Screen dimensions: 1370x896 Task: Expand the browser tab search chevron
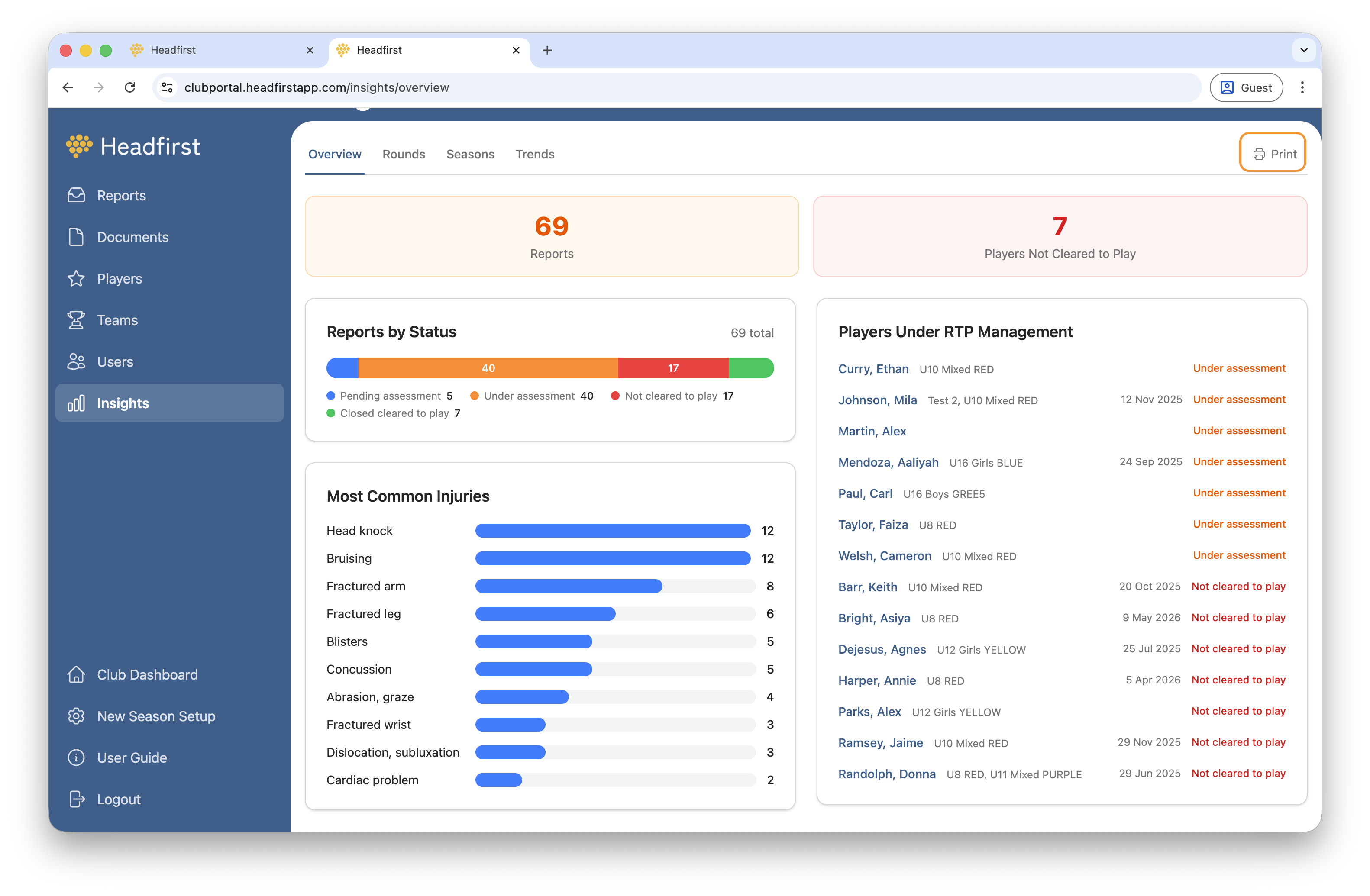tap(1304, 50)
